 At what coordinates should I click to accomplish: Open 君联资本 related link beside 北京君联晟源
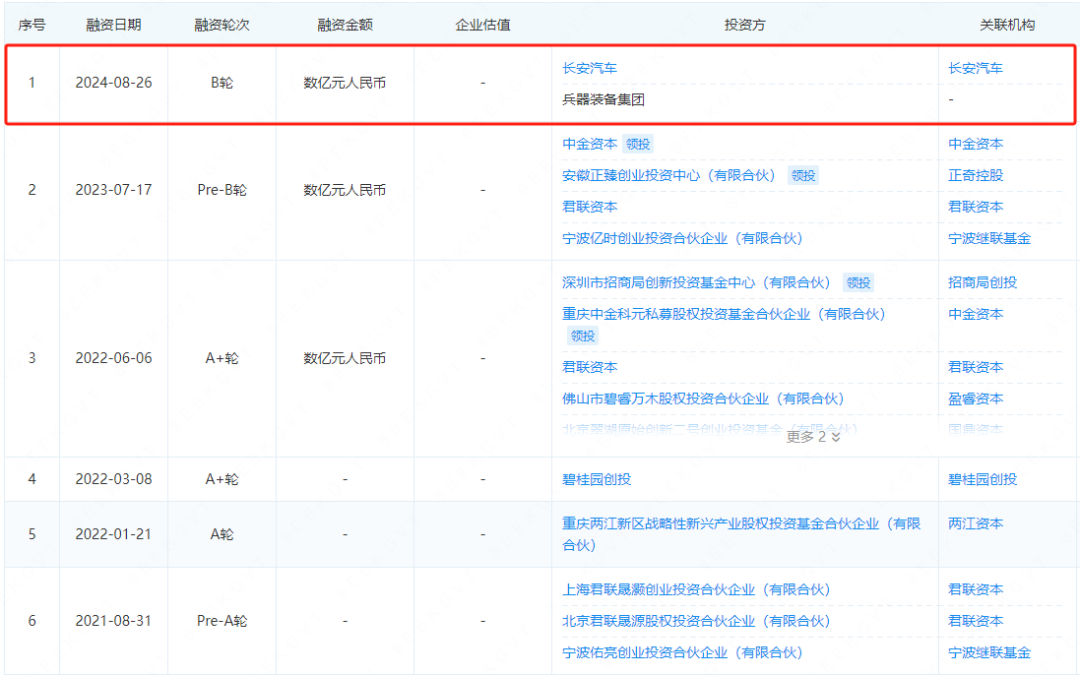(975, 621)
